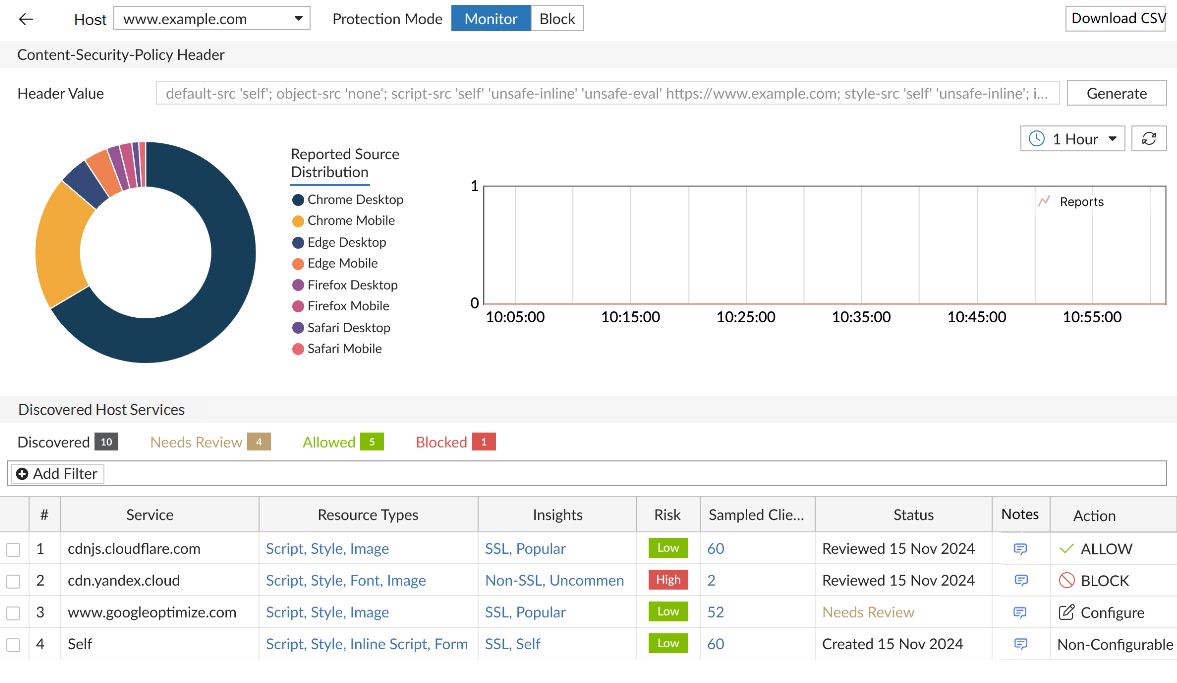Image resolution: width=1177 pixels, height=683 pixels.
Task: Click the back arrow icon
Action: pyautogui.click(x=26, y=19)
